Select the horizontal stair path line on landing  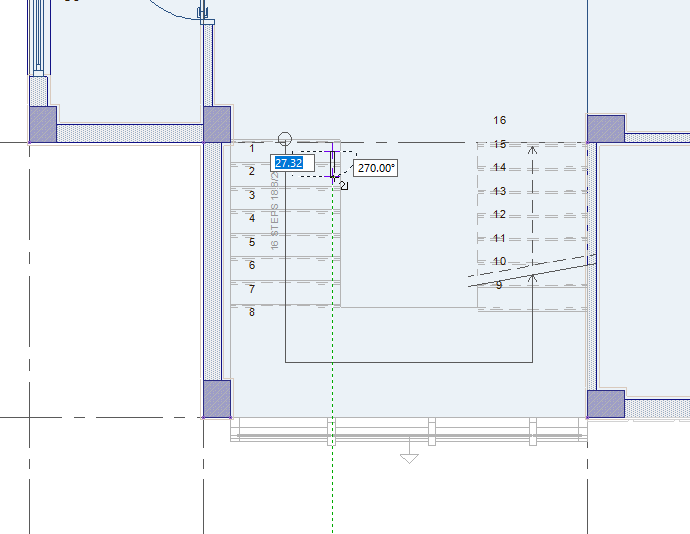(409, 362)
